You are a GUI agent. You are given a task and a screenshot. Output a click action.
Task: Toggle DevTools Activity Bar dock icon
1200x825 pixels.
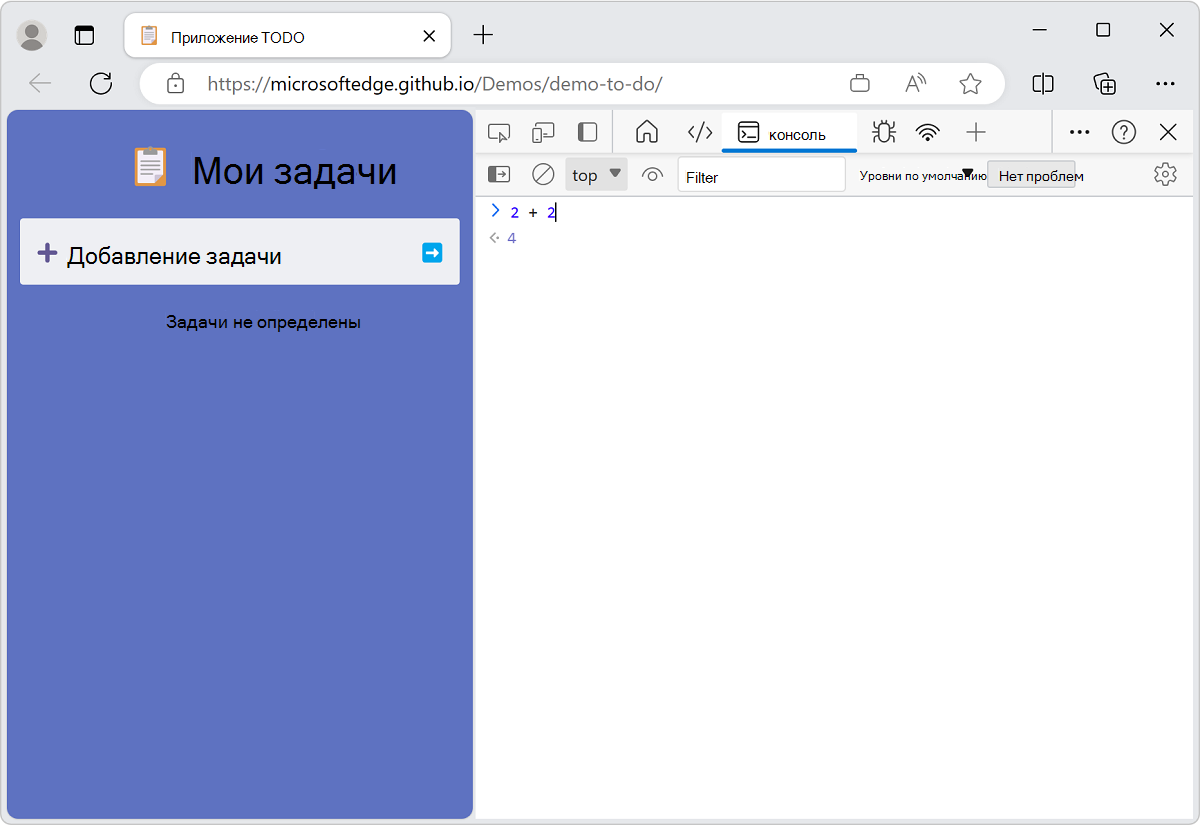pyautogui.click(x=588, y=132)
